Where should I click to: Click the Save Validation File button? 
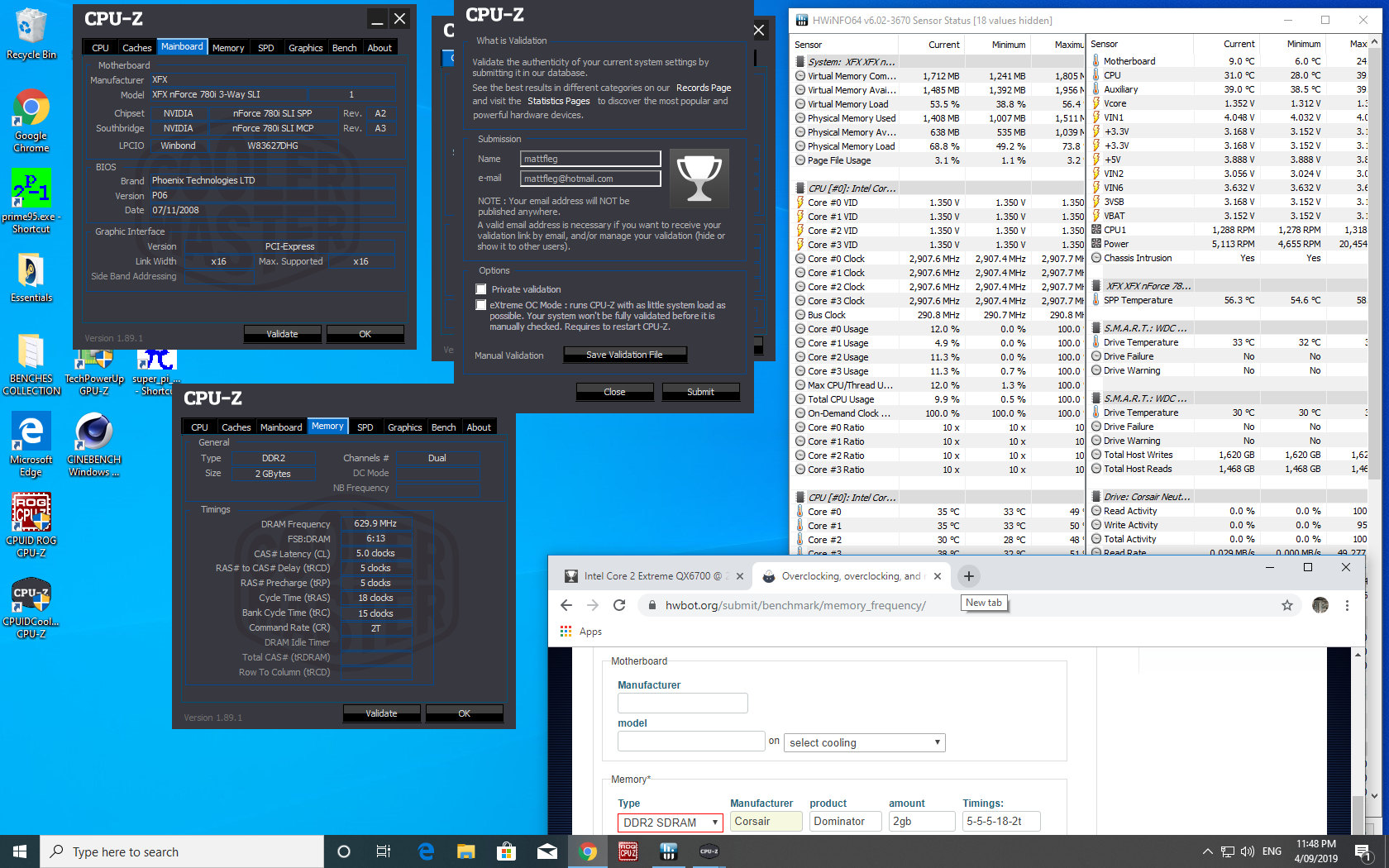pos(625,355)
